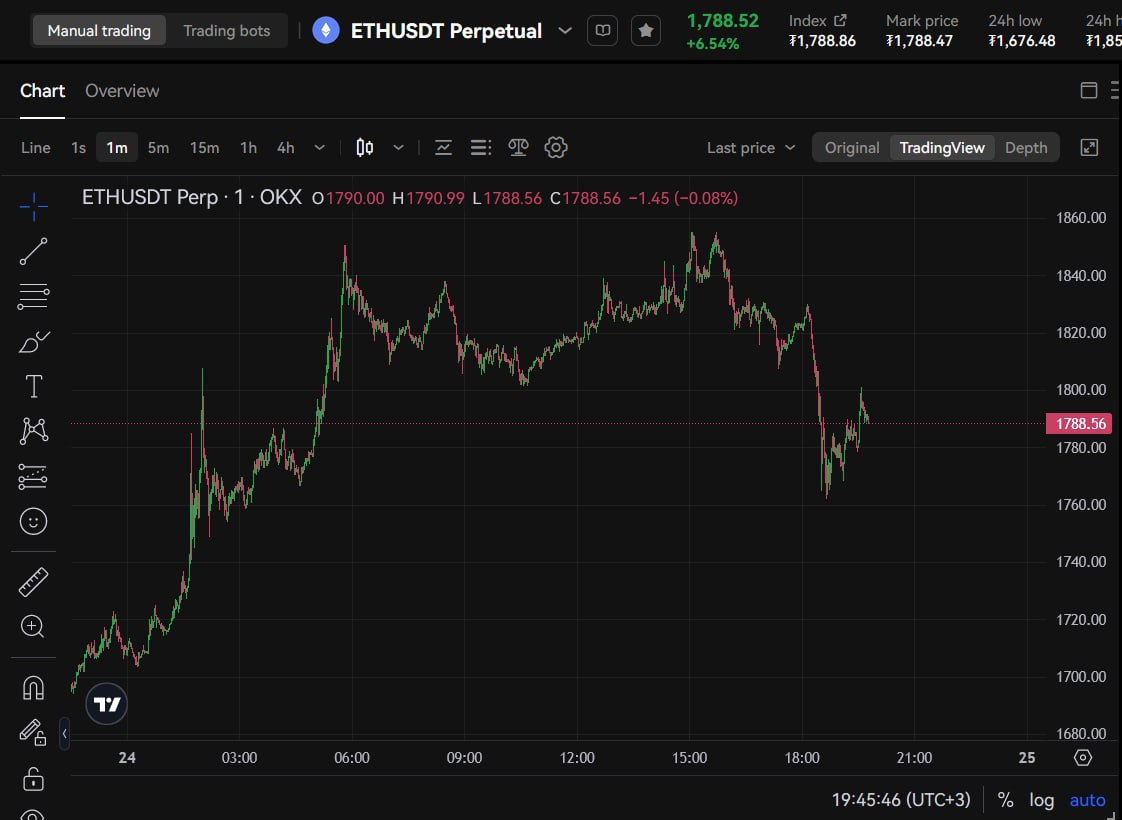
Task: Switch to Original chart view
Action: [x=852, y=148]
